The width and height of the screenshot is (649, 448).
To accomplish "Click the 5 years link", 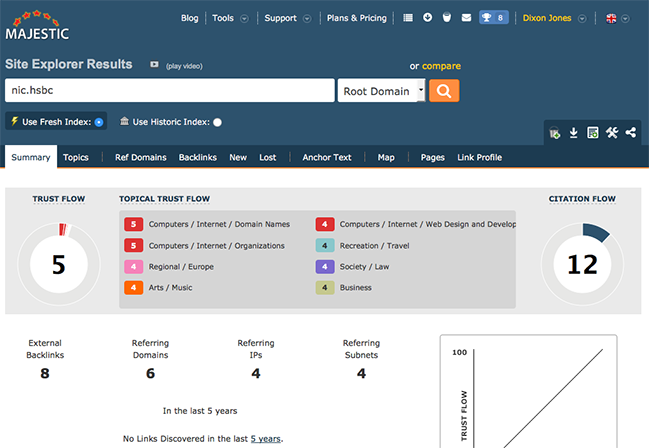I will (265, 438).
